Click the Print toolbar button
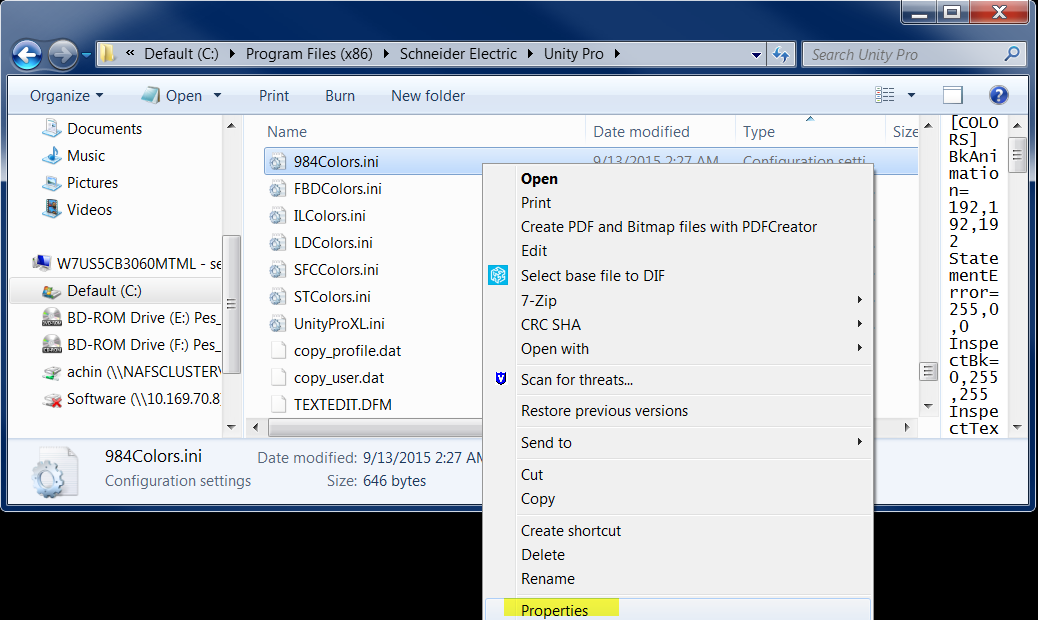Screen dimensions: 1038x620 274,96
